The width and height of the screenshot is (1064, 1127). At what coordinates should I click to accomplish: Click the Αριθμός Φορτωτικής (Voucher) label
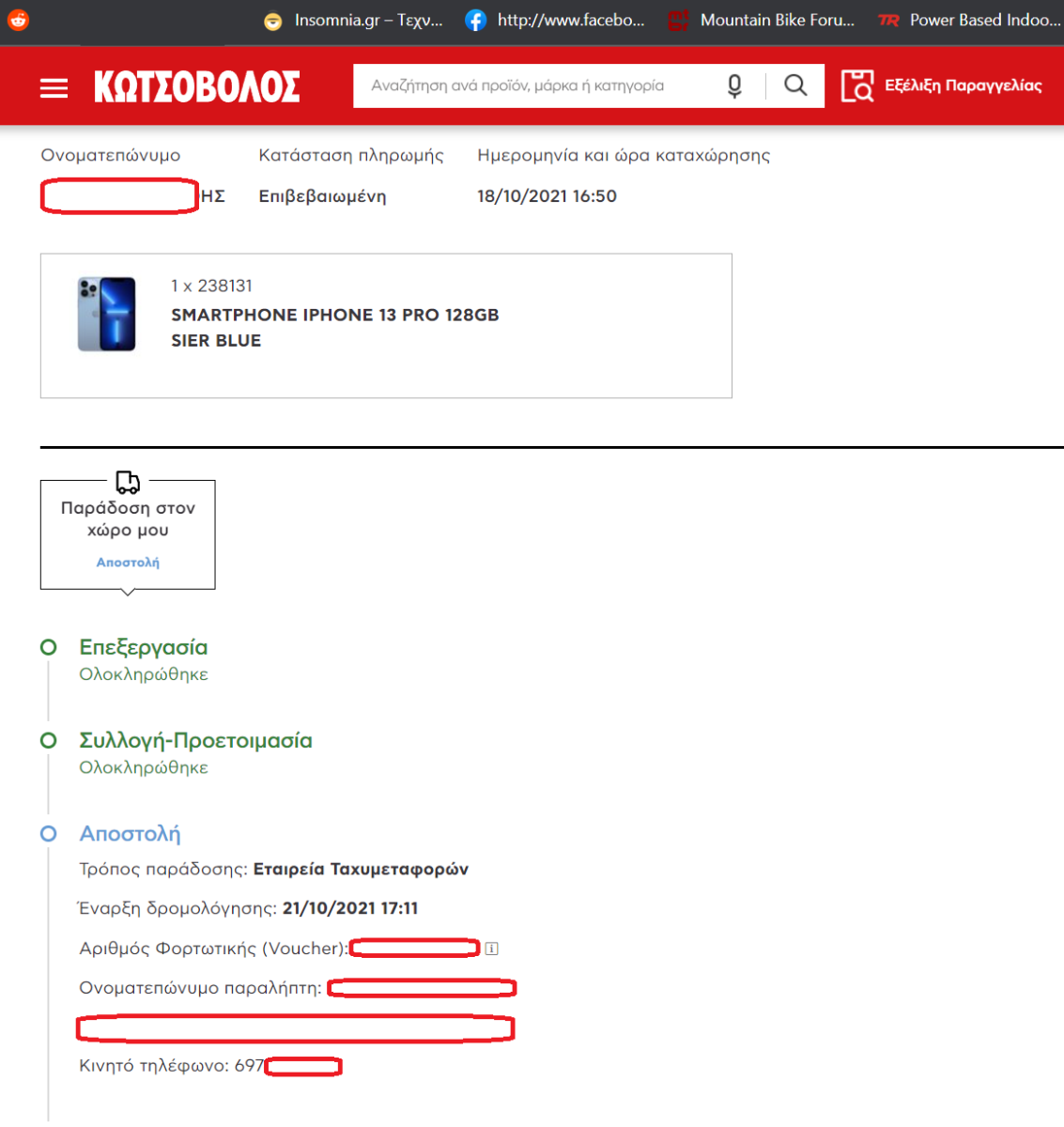point(214,949)
